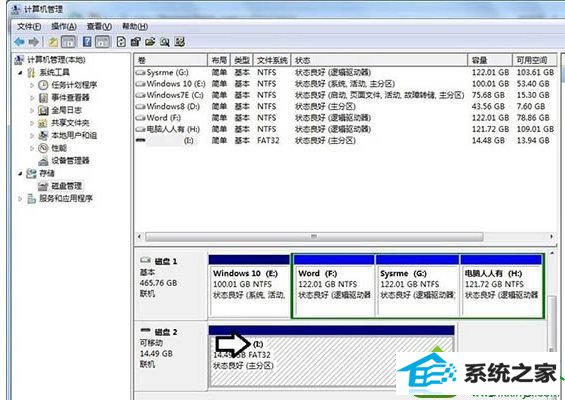Viewport: 565px width, 400px height.
Task: Sort by Capacity (容量) column header
Action: pos(490,60)
